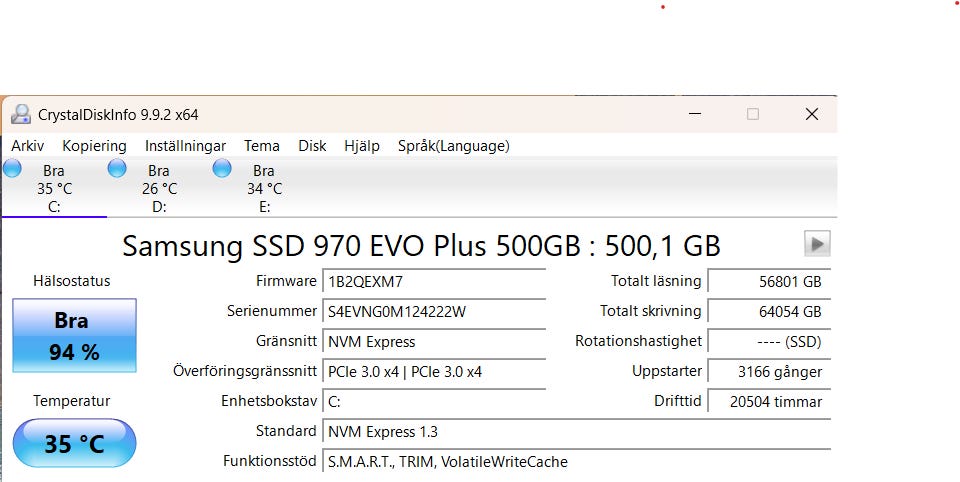
Task: Click the Hälsostatus label
Action: point(72,281)
